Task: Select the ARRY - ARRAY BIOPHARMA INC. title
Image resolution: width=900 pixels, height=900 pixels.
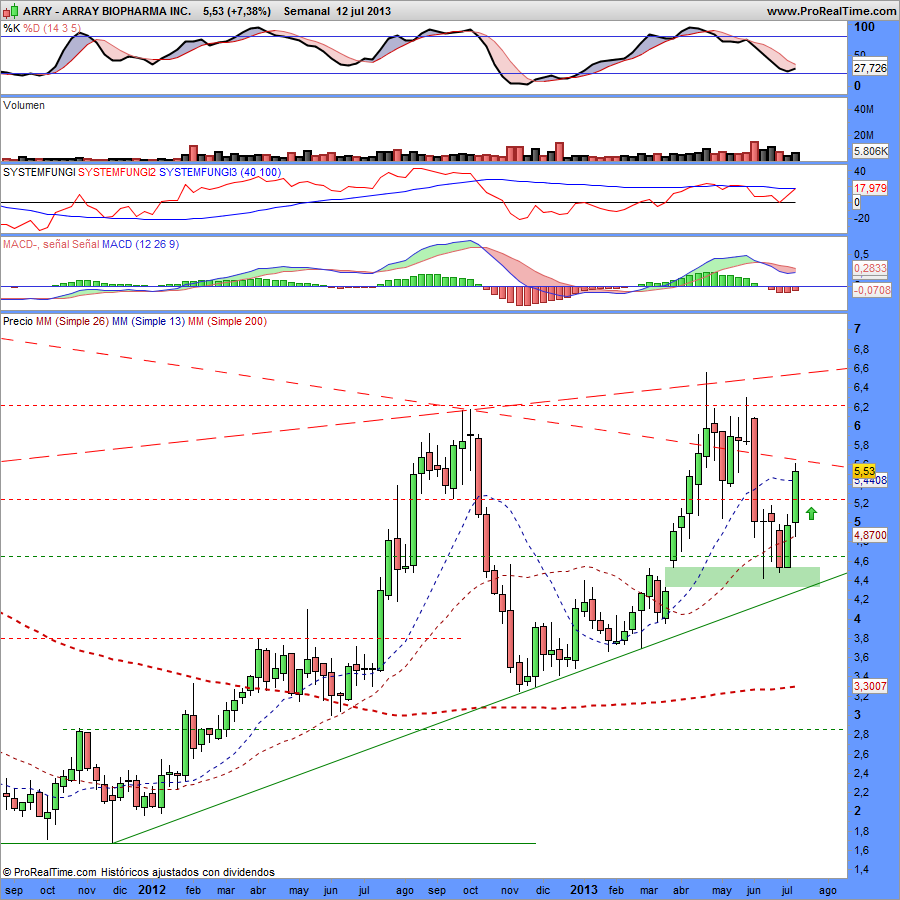Action: (107, 11)
